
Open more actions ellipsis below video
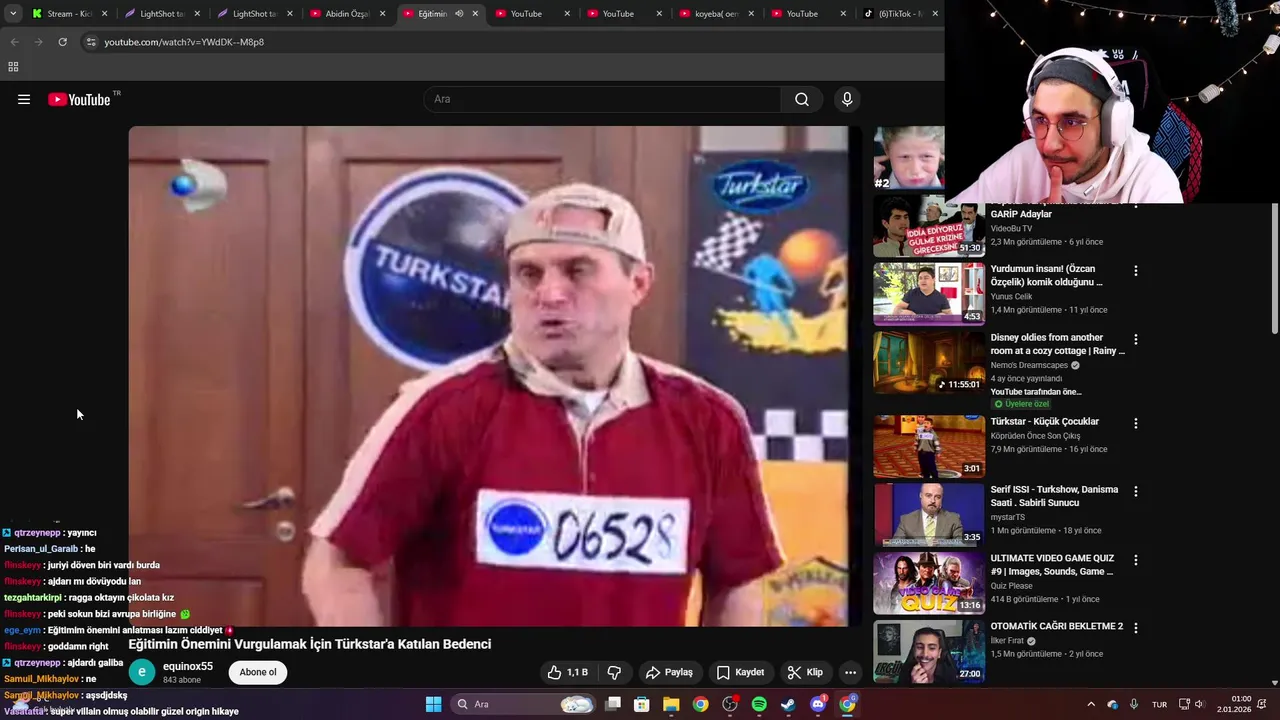tap(850, 672)
